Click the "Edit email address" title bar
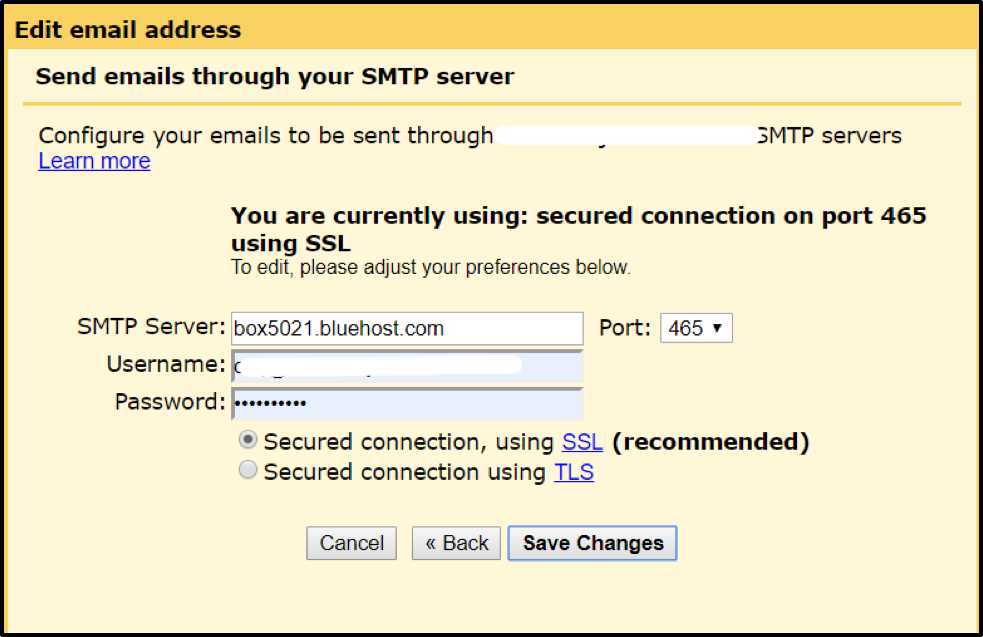 (128, 30)
